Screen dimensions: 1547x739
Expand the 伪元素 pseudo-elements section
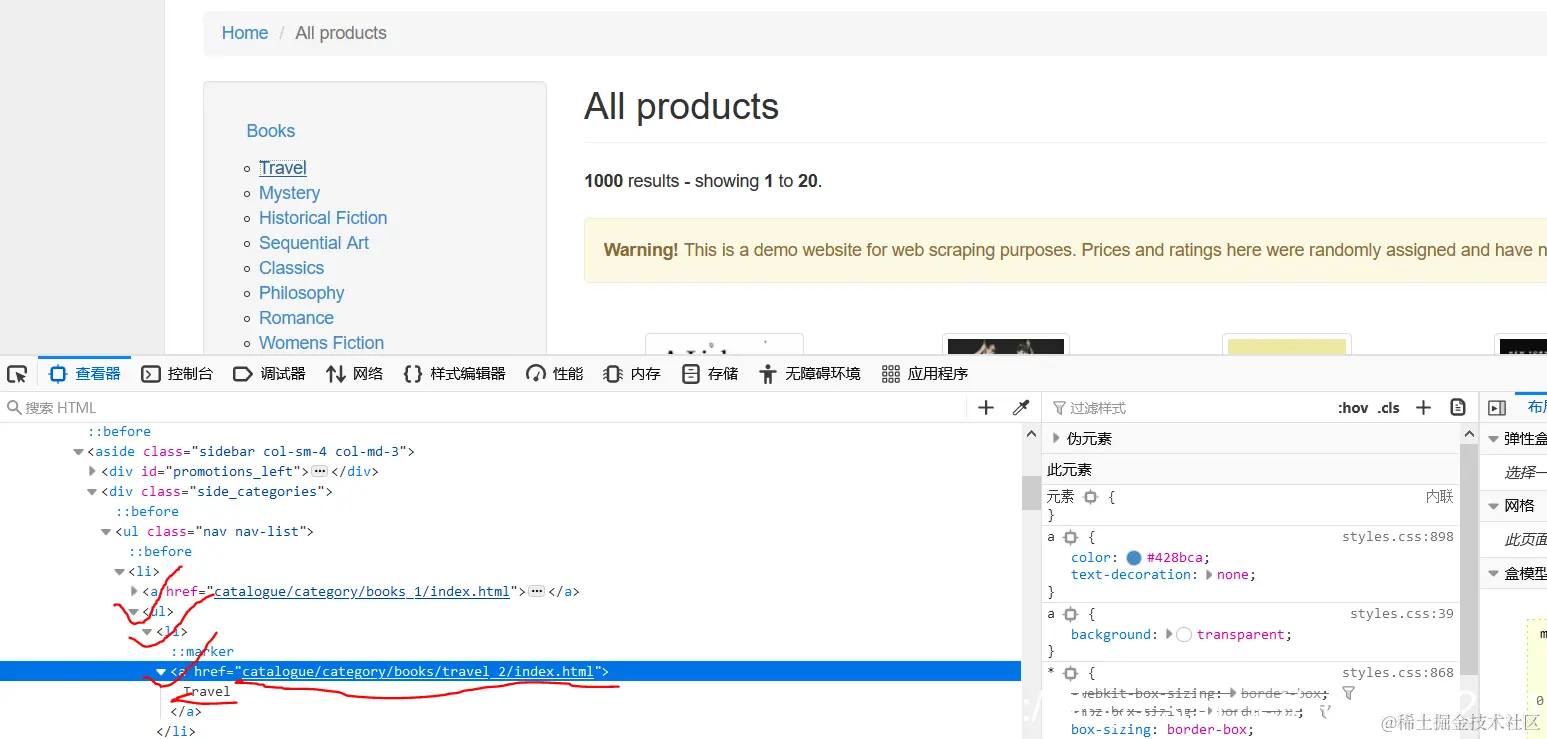(x=1056, y=438)
